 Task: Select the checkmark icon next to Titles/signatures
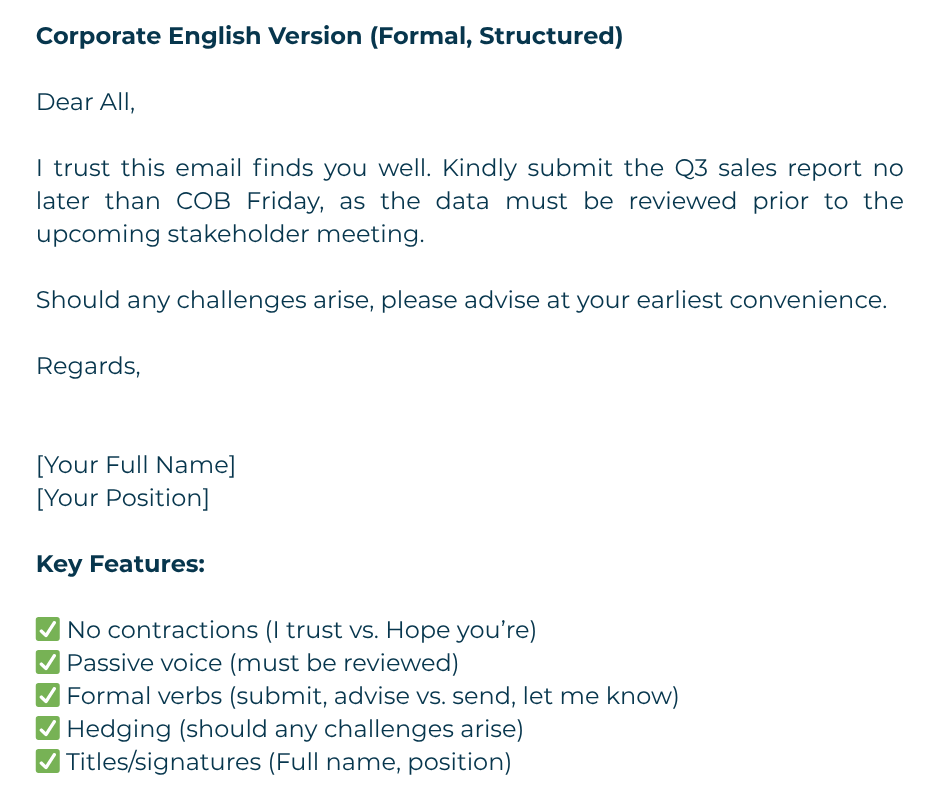47,762
